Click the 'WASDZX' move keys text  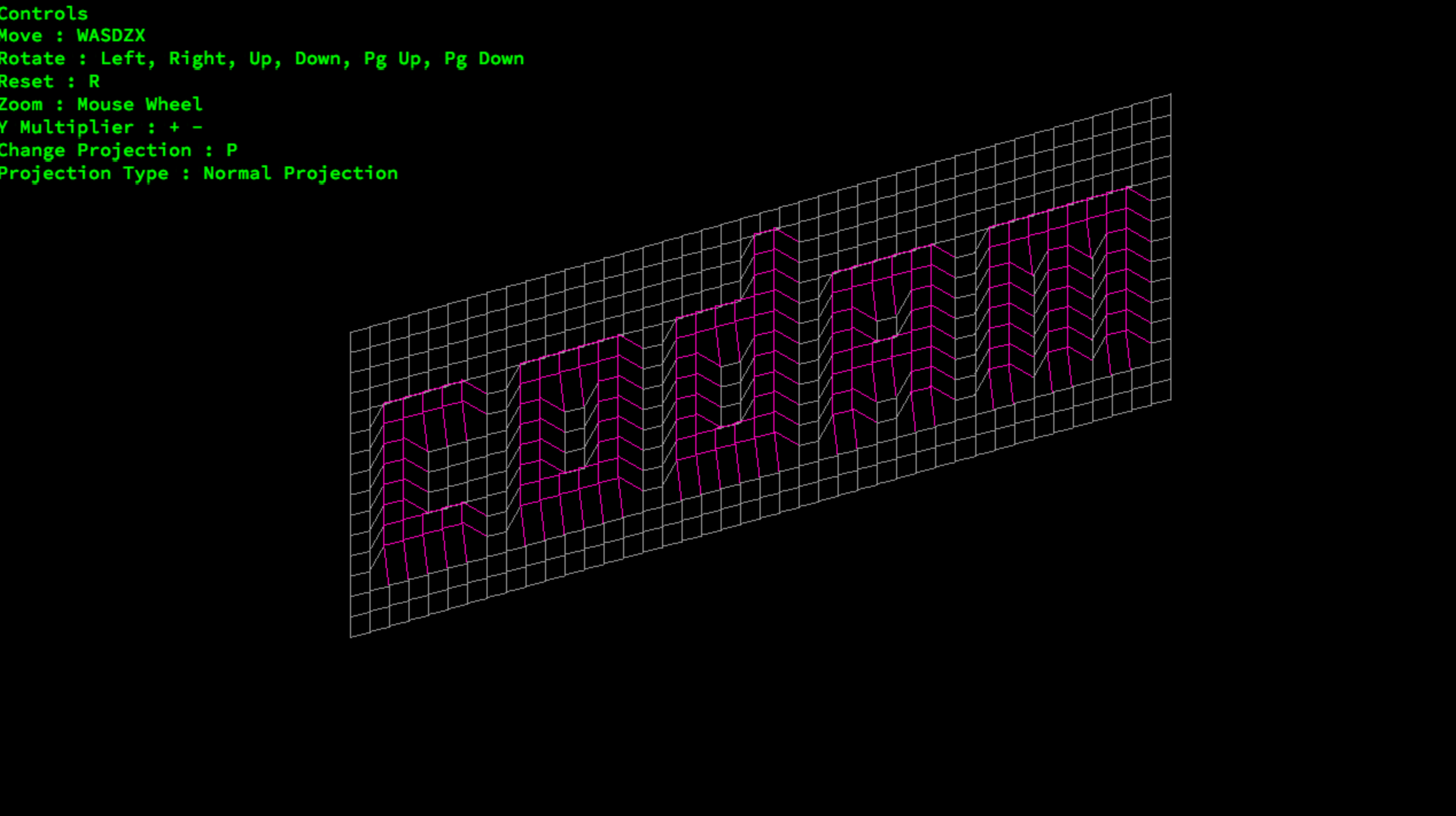111,36
